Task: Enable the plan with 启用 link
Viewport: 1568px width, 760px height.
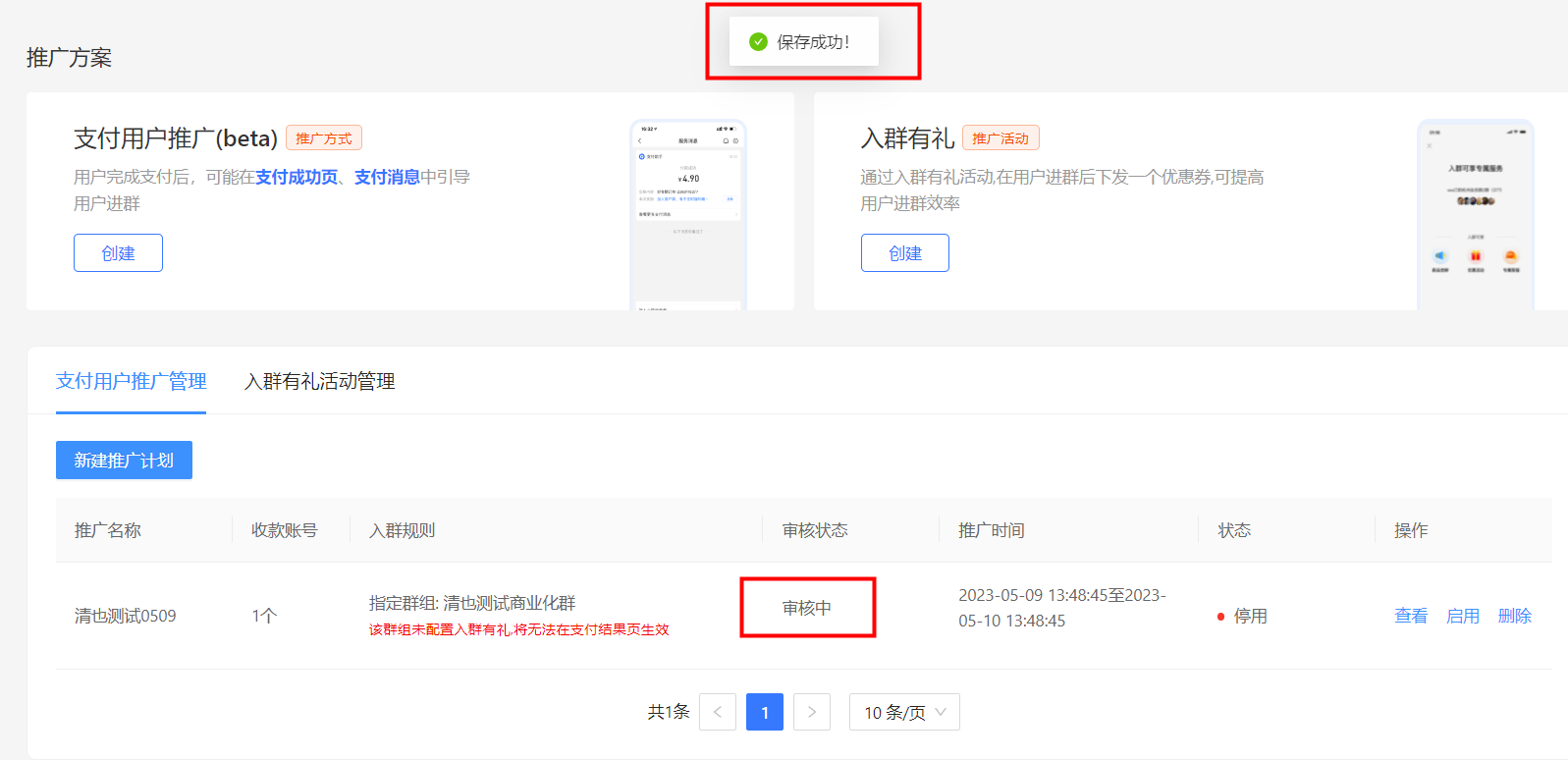Action: pyautogui.click(x=1463, y=616)
